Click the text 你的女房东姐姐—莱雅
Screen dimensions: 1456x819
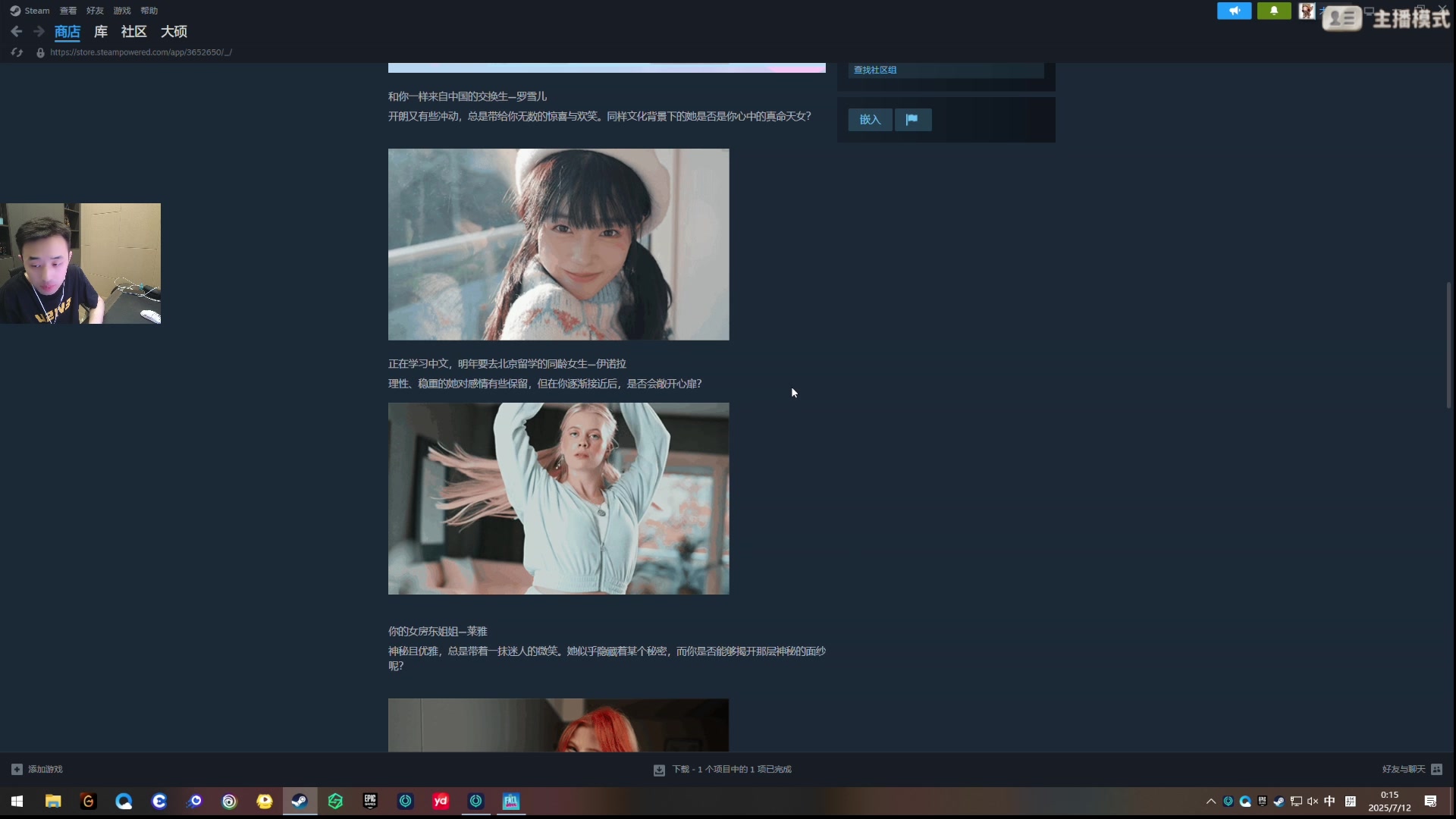click(438, 631)
